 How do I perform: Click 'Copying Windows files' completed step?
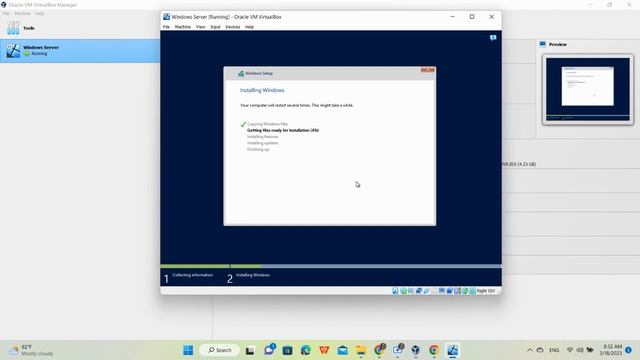click(267, 124)
